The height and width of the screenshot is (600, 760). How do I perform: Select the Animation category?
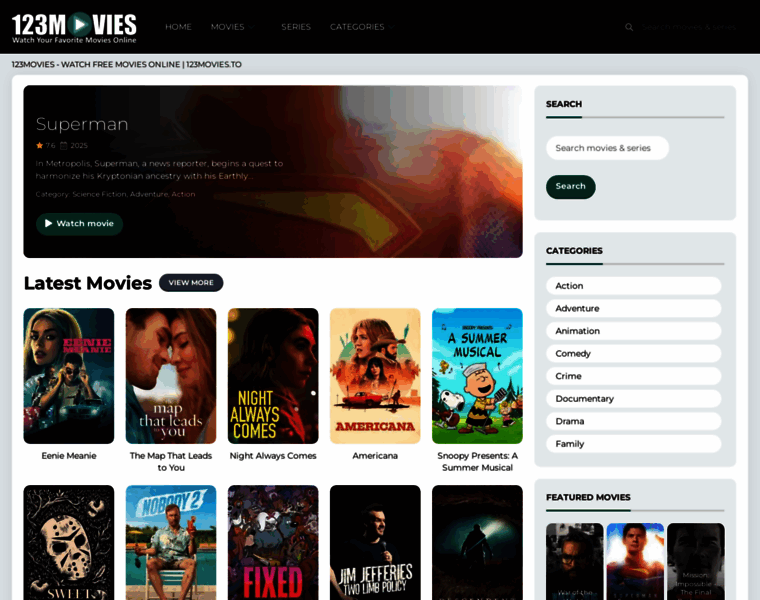633,331
